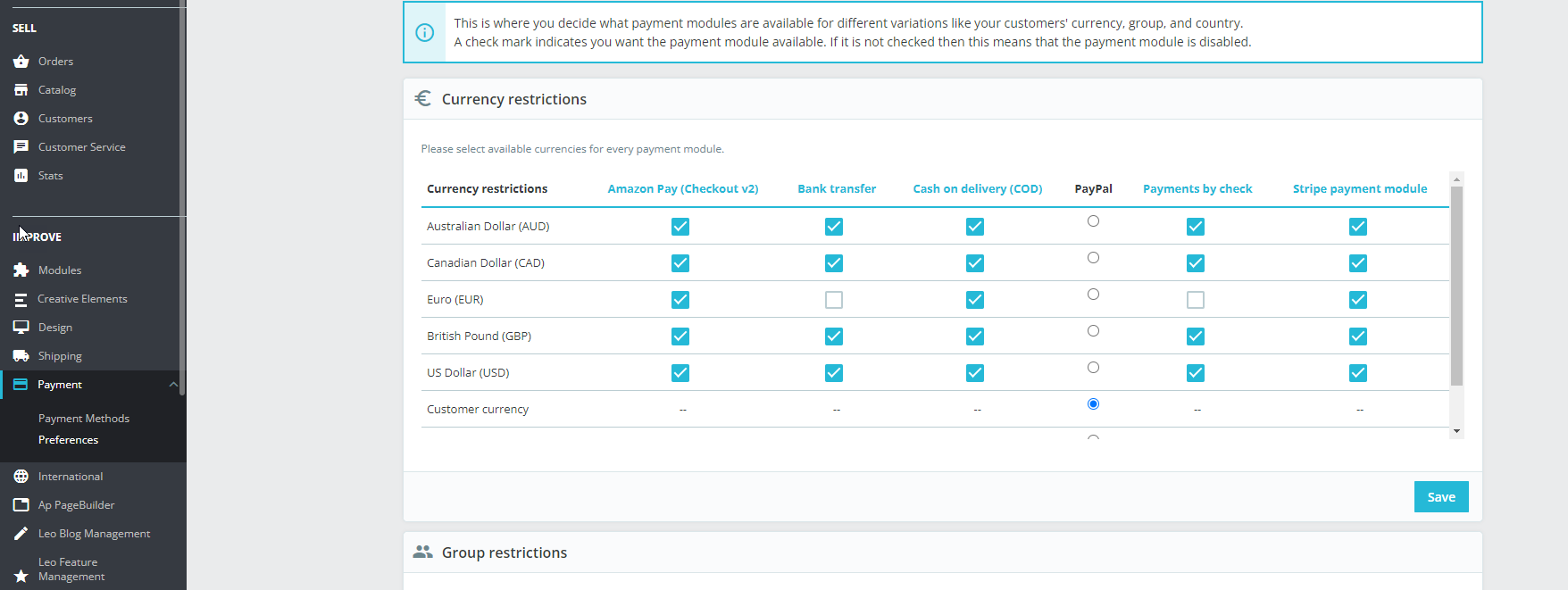Click the Customers person icon

tap(21, 119)
